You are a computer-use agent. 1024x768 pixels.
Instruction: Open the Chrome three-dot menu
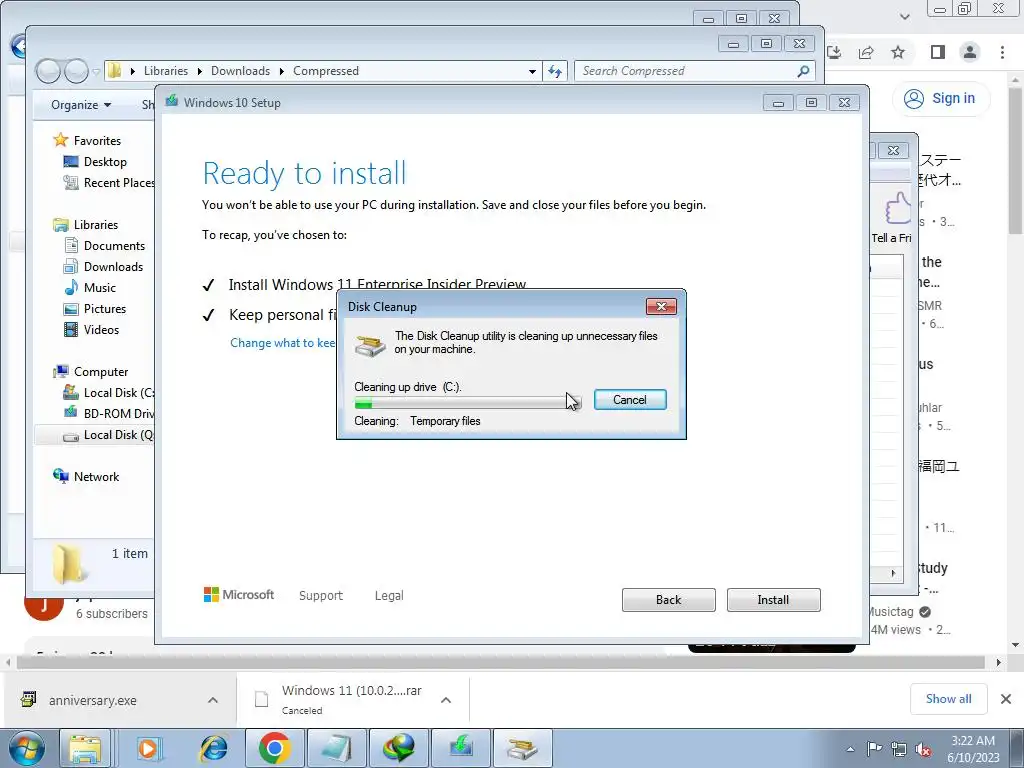[x=1002, y=52]
